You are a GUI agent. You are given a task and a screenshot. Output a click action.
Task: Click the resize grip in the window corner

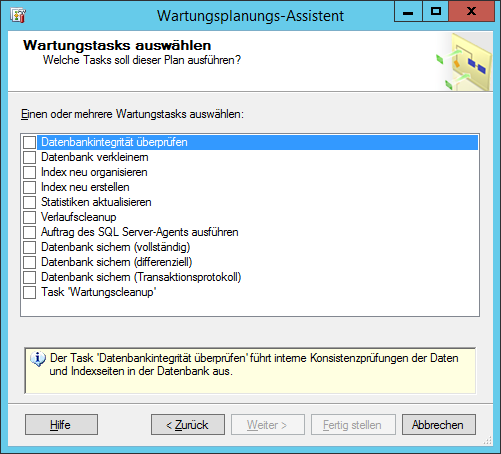(x=487, y=440)
